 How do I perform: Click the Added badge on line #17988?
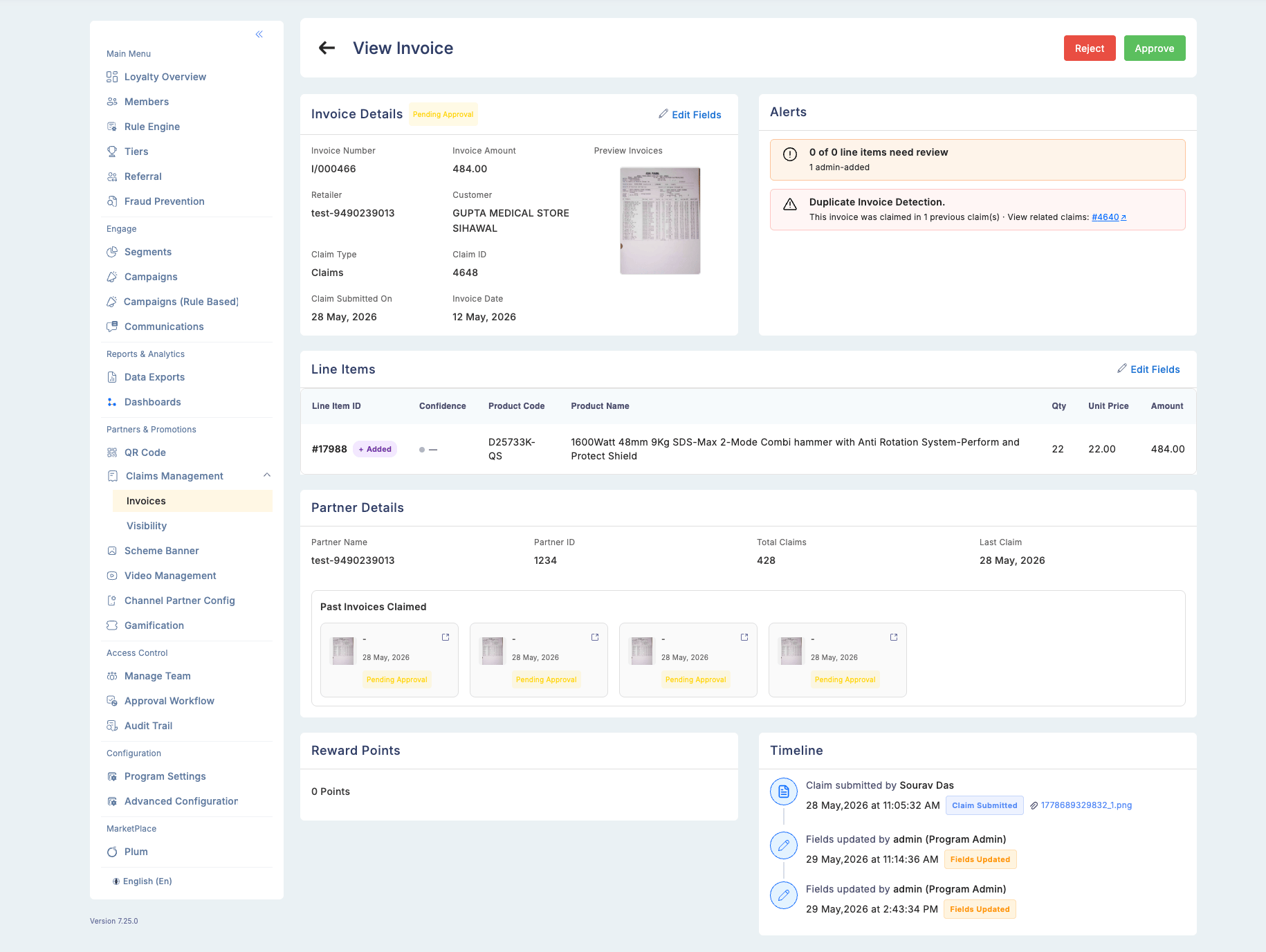(375, 449)
